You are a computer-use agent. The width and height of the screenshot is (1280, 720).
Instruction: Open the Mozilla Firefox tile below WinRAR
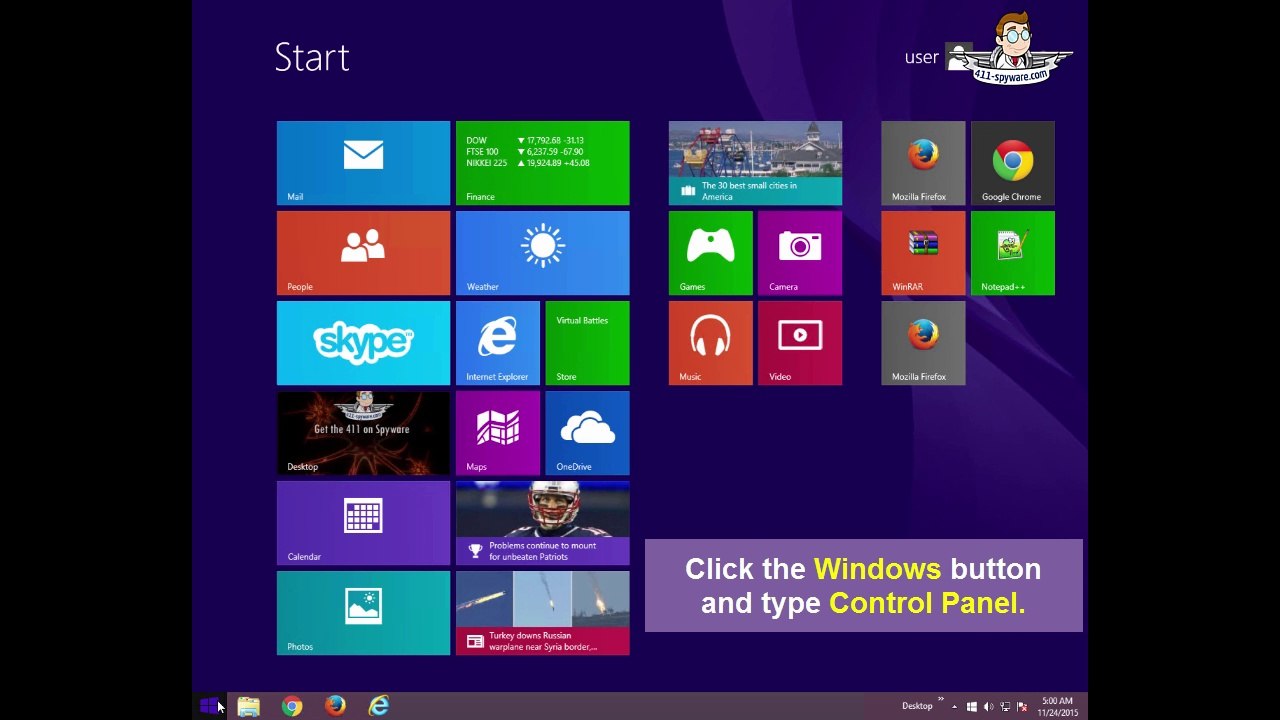pos(923,343)
